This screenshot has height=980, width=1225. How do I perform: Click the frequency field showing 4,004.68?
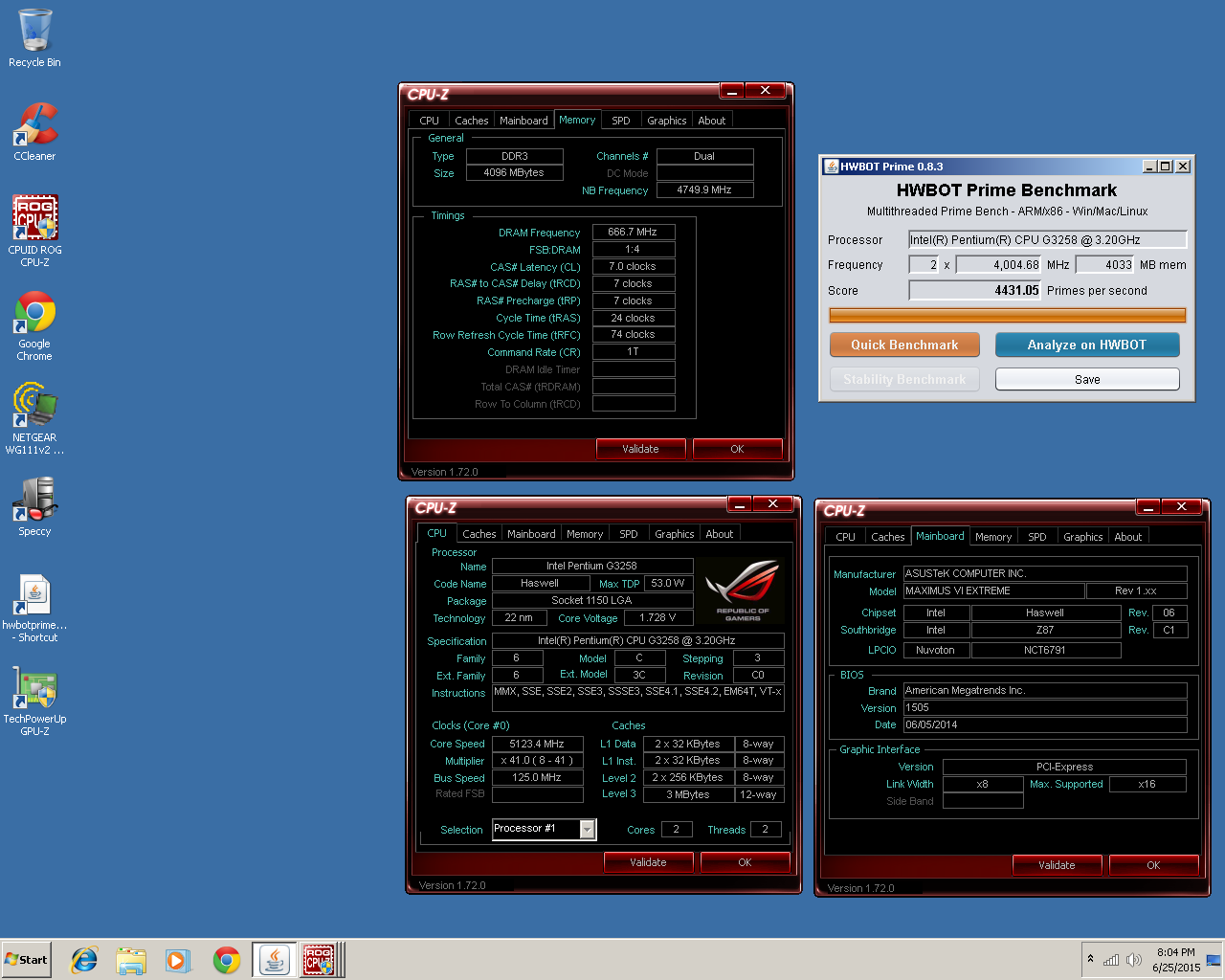click(999, 265)
